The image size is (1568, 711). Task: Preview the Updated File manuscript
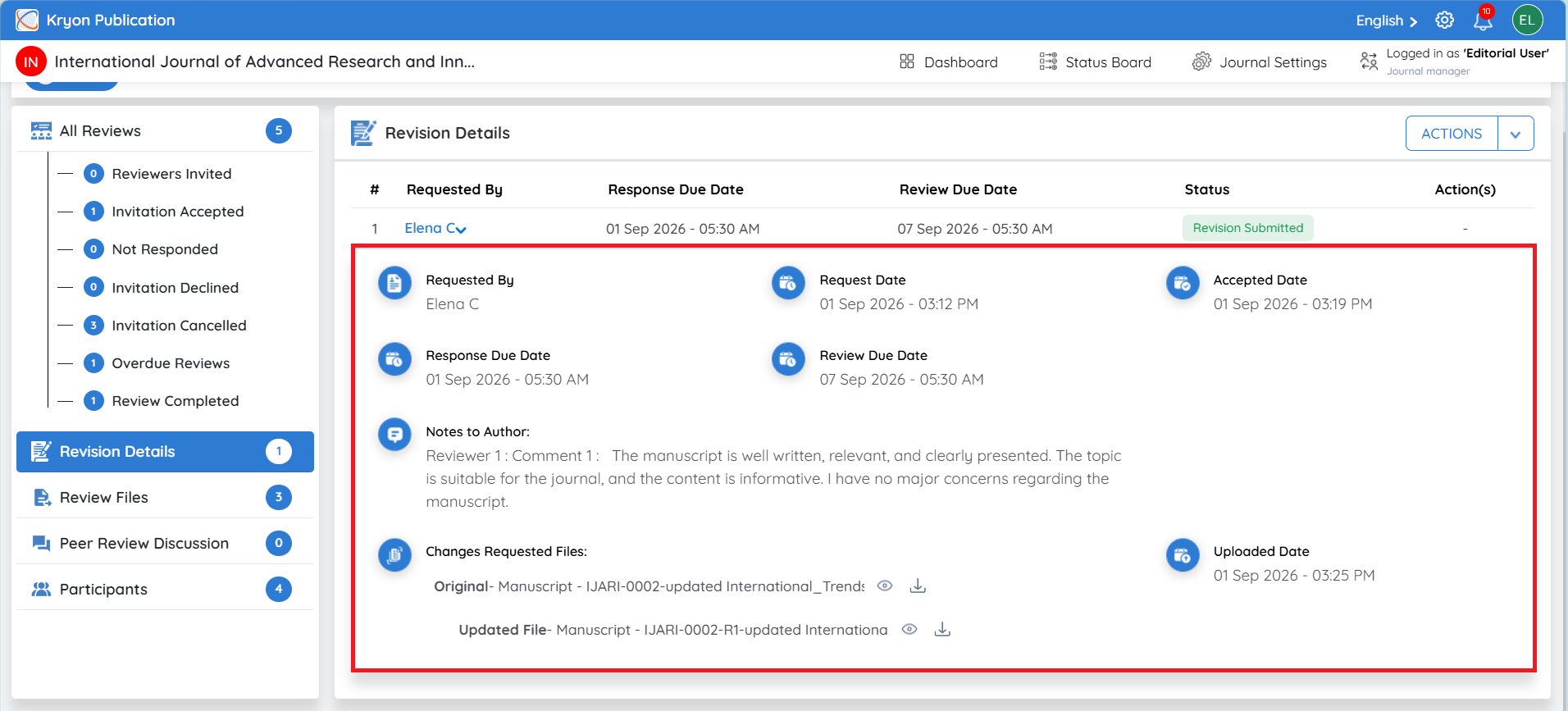point(909,629)
